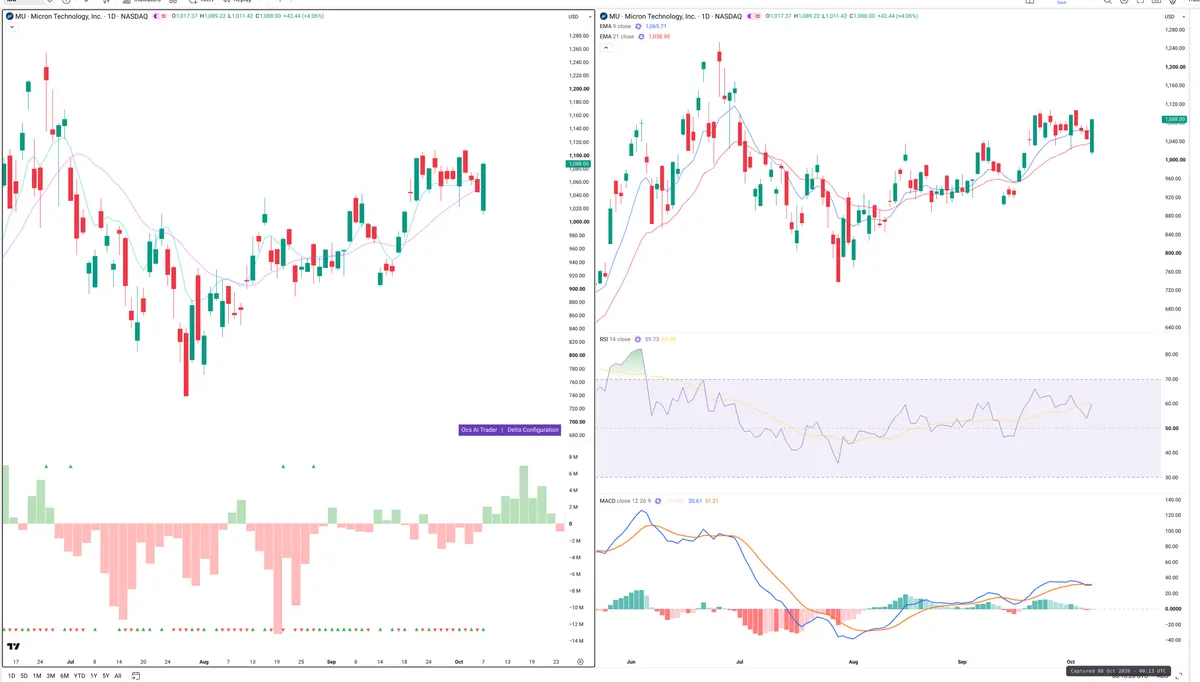
Task: Click the 70.00 level on RSI scale
Action: pyautogui.click(x=1169, y=379)
